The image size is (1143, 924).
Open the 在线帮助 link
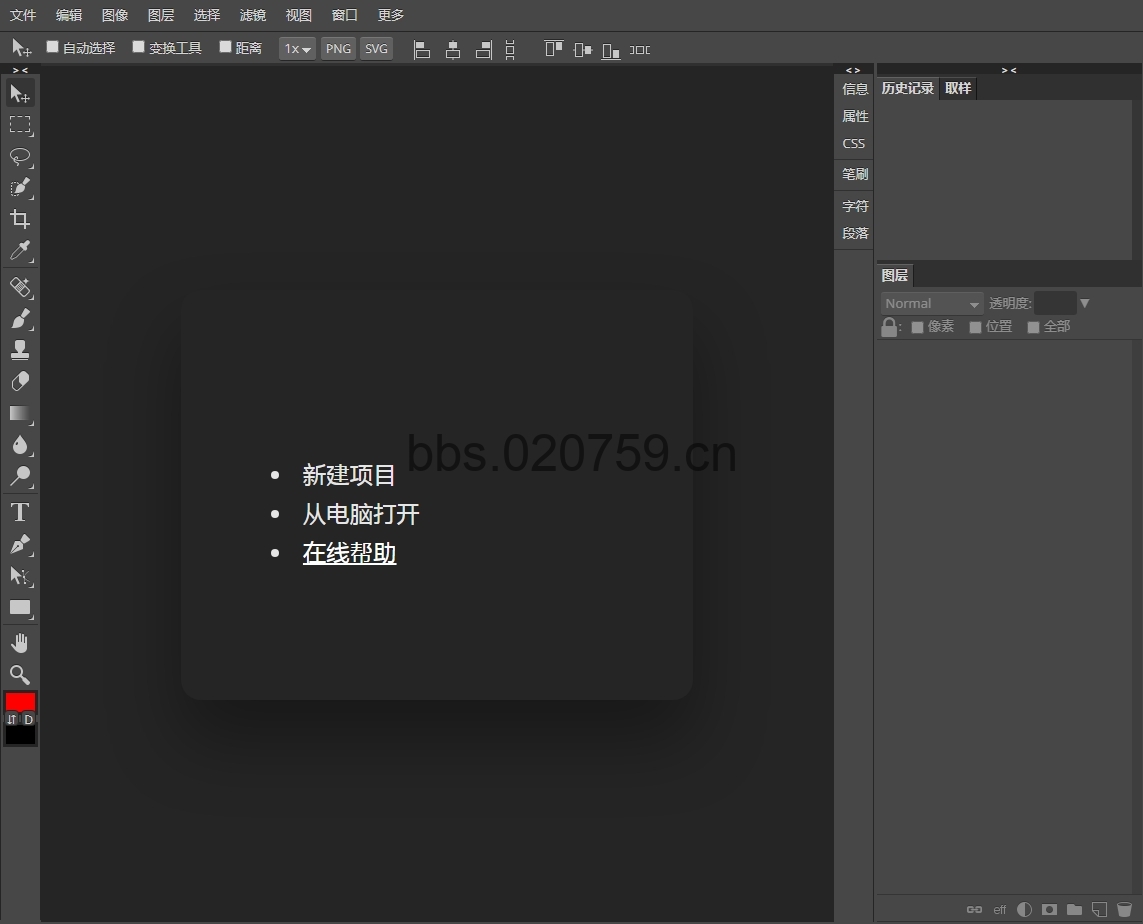(x=349, y=553)
